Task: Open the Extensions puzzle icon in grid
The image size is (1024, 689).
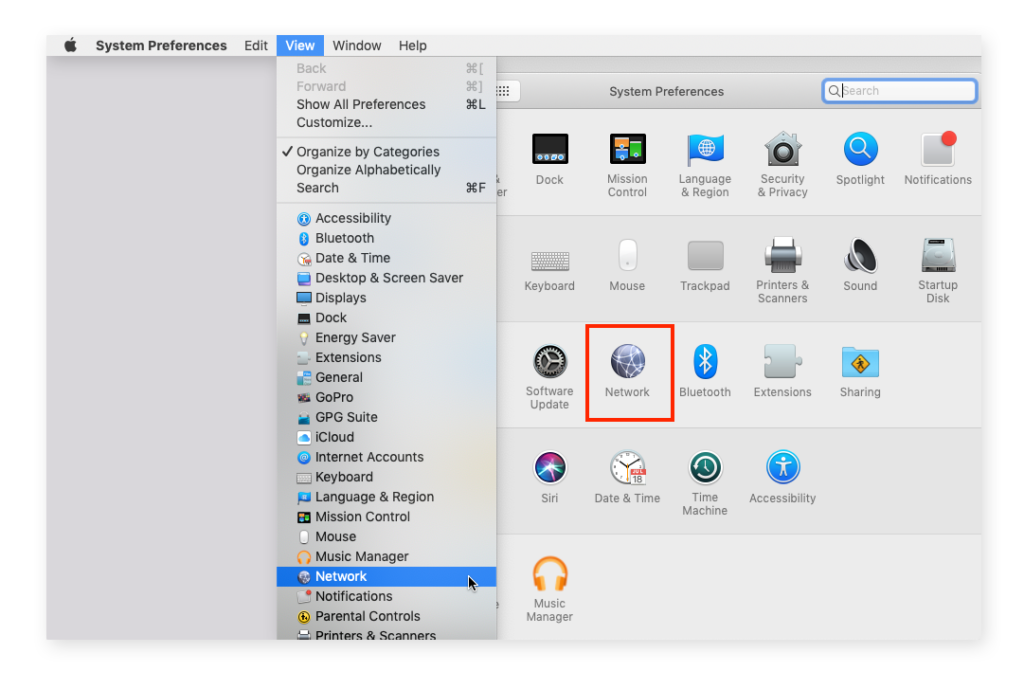Action: pos(782,361)
